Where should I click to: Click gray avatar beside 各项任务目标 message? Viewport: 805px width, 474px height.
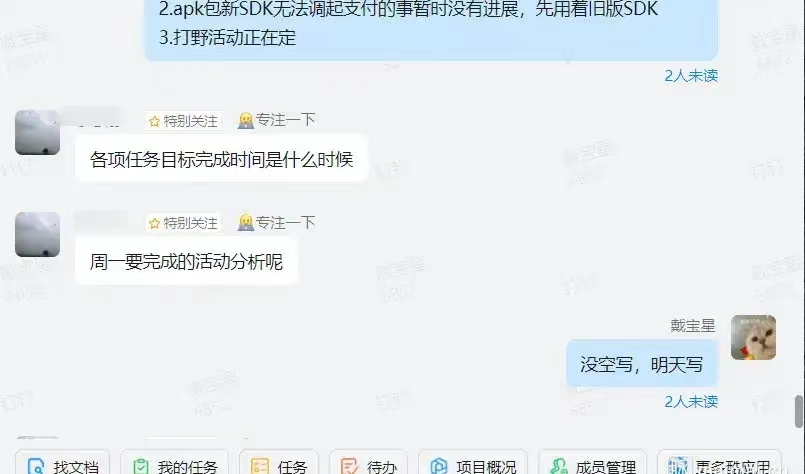[x=37, y=132]
